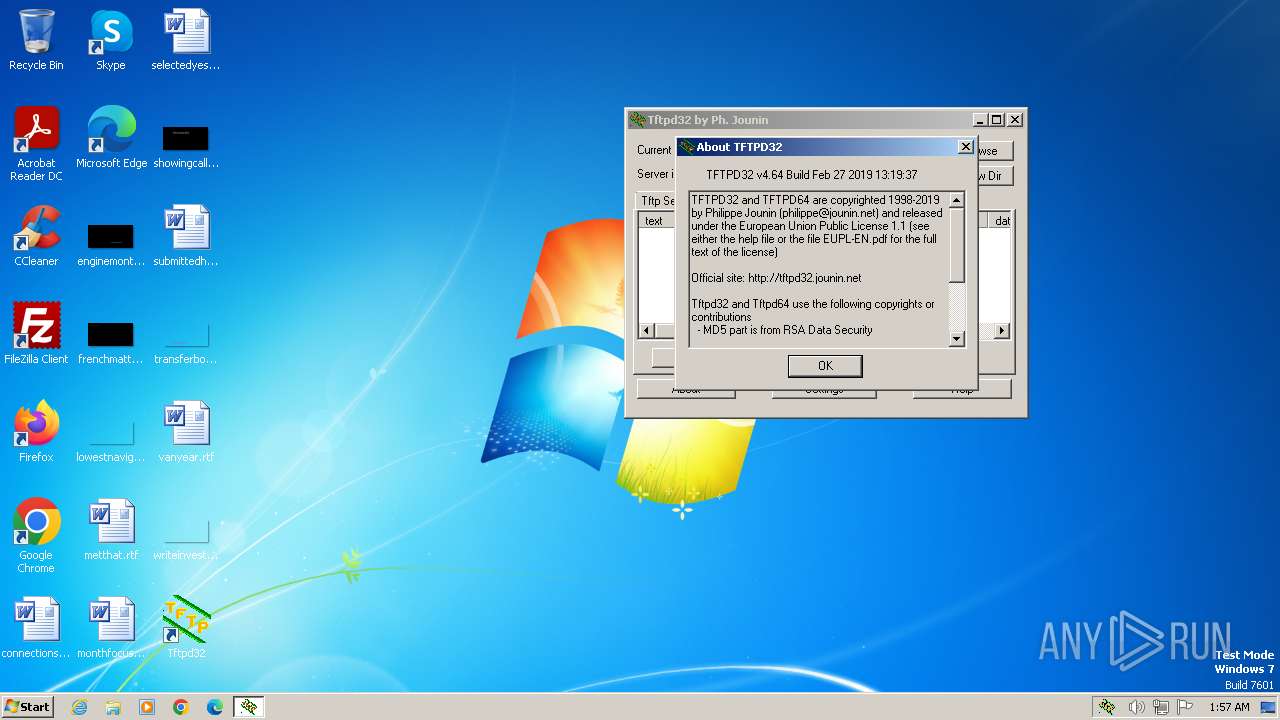1280x720 pixels.
Task: Open Windows Explorer from taskbar
Action: tap(113, 707)
